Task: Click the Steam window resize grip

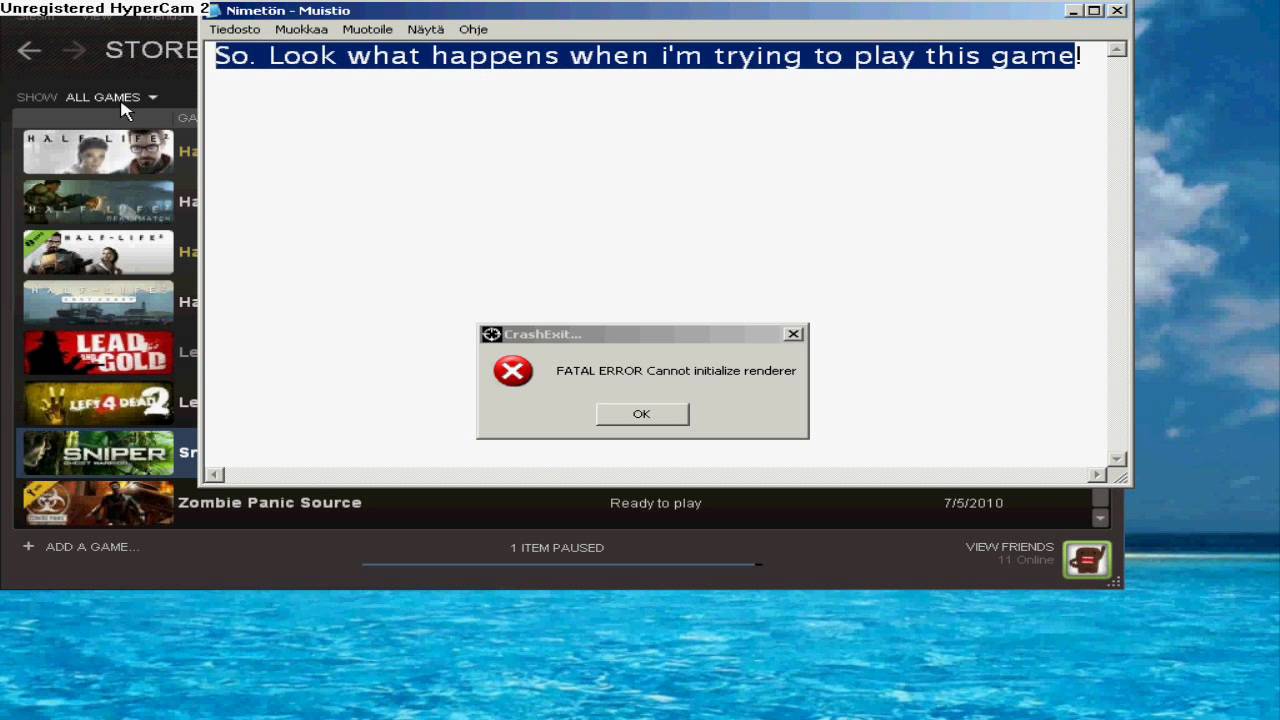Action: coord(1115,582)
